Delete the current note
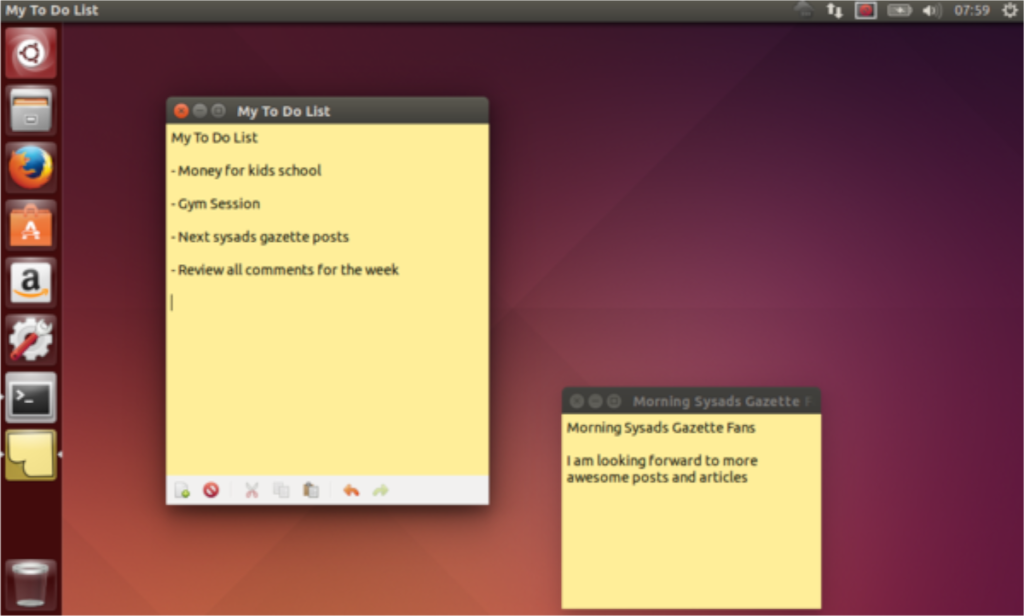Viewport: 1024px width, 616px height. click(211, 489)
